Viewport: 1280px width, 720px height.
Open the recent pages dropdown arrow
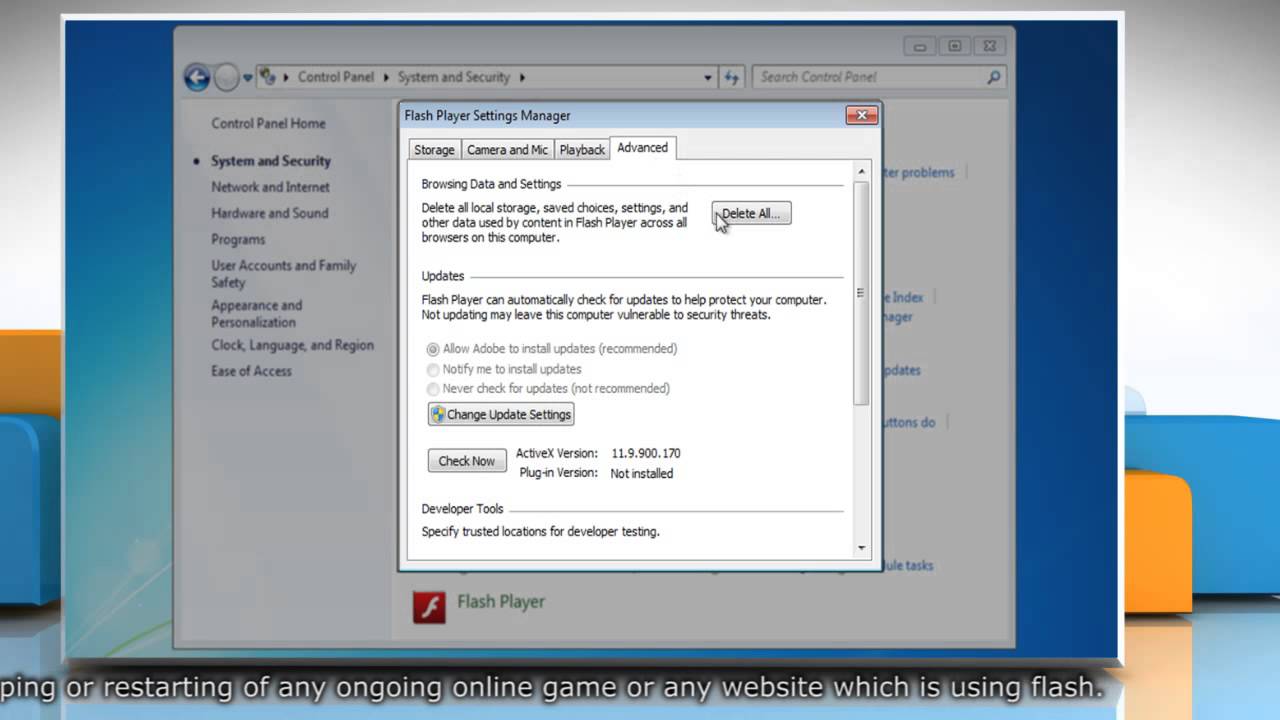coord(248,77)
